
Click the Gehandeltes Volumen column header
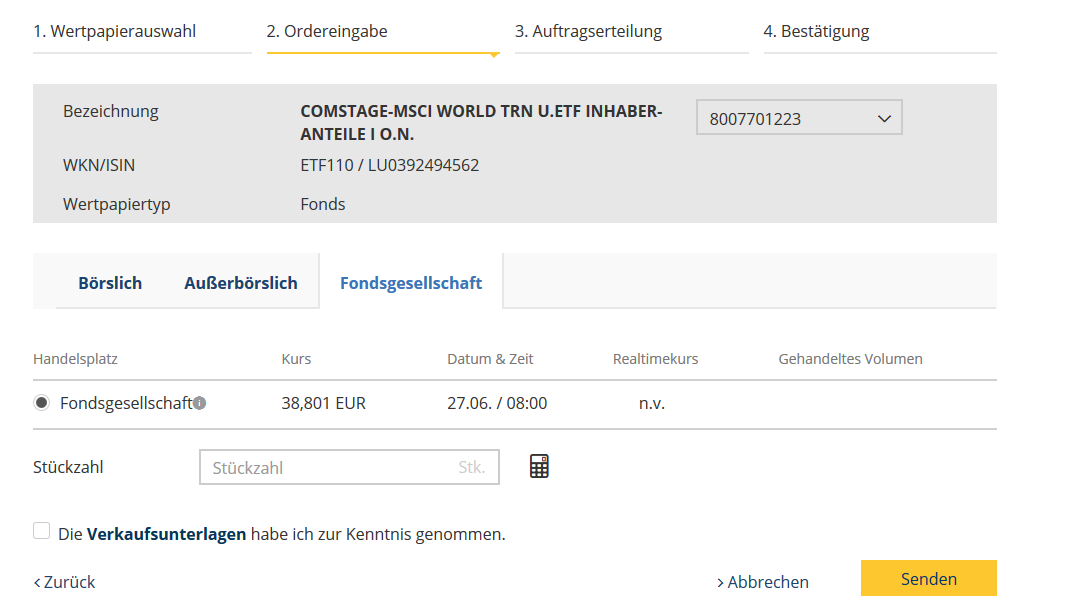[850, 359]
